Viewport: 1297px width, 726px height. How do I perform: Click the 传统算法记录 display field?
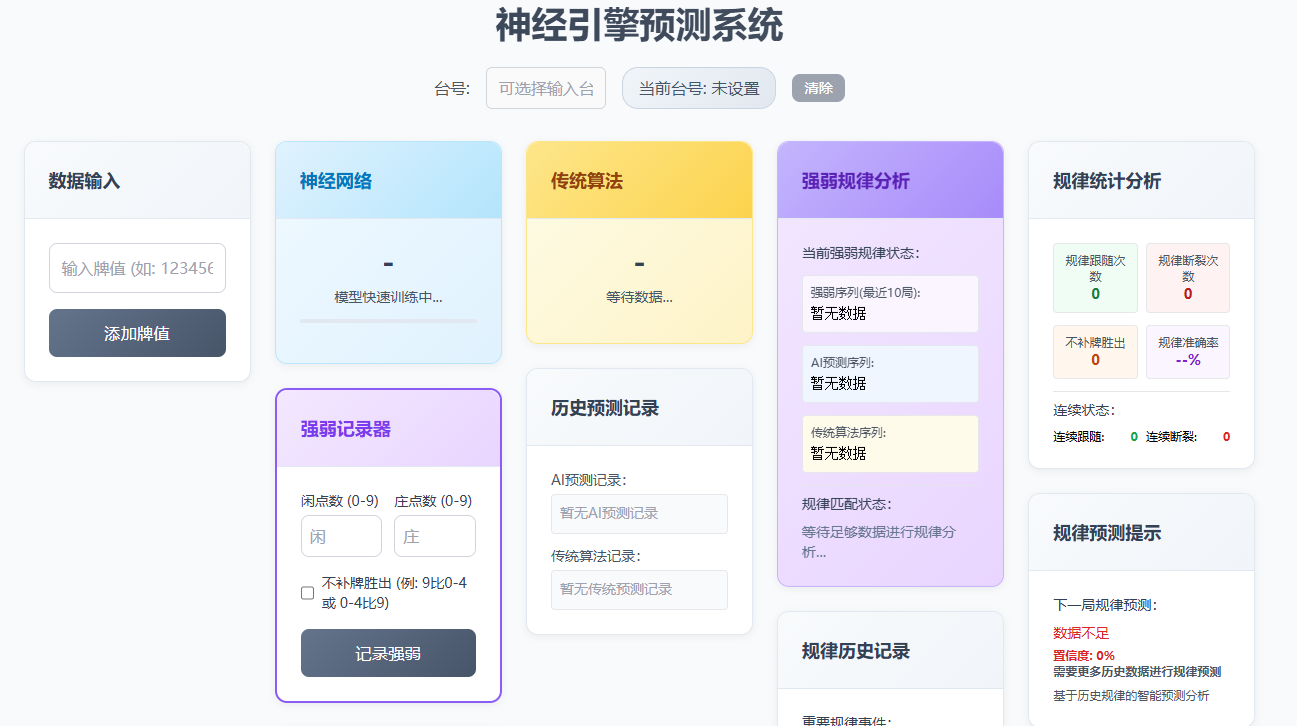(639, 590)
